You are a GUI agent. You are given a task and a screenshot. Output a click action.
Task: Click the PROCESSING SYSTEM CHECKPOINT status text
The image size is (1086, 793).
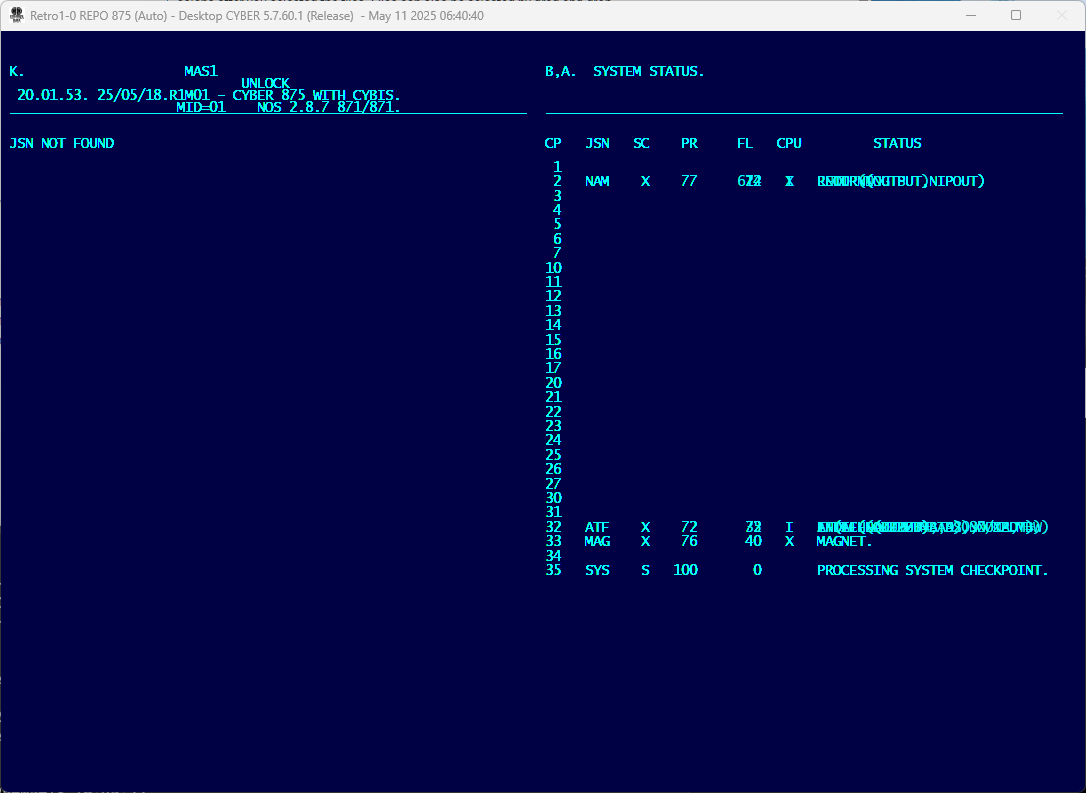click(932, 571)
